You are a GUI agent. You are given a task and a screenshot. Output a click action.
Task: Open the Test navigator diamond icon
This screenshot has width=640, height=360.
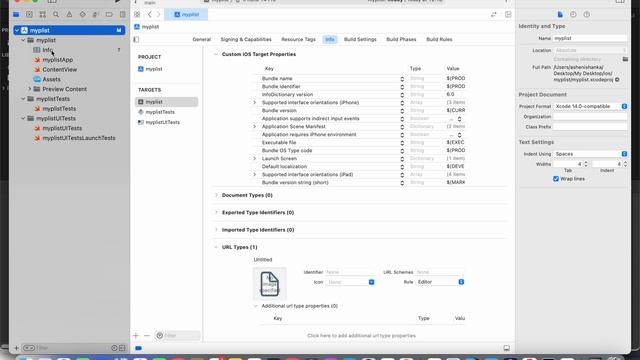pos(82,15)
